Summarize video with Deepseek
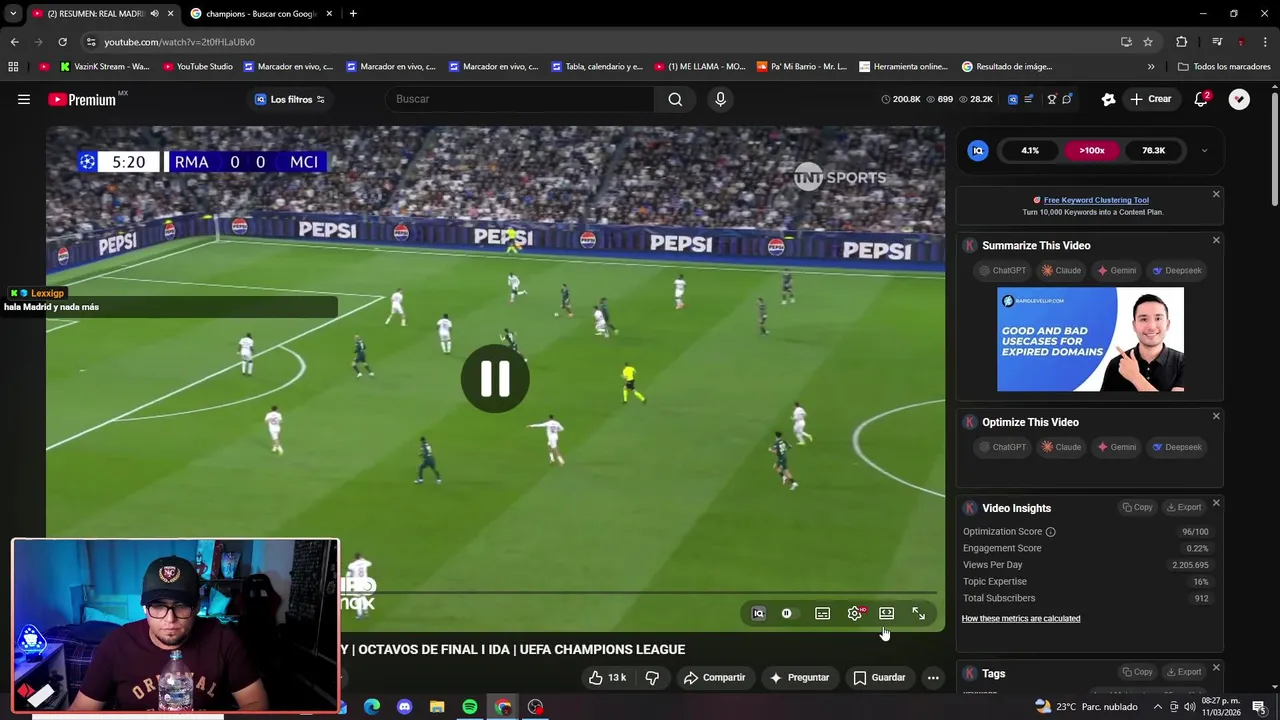The width and height of the screenshot is (1280, 720). (x=1177, y=270)
